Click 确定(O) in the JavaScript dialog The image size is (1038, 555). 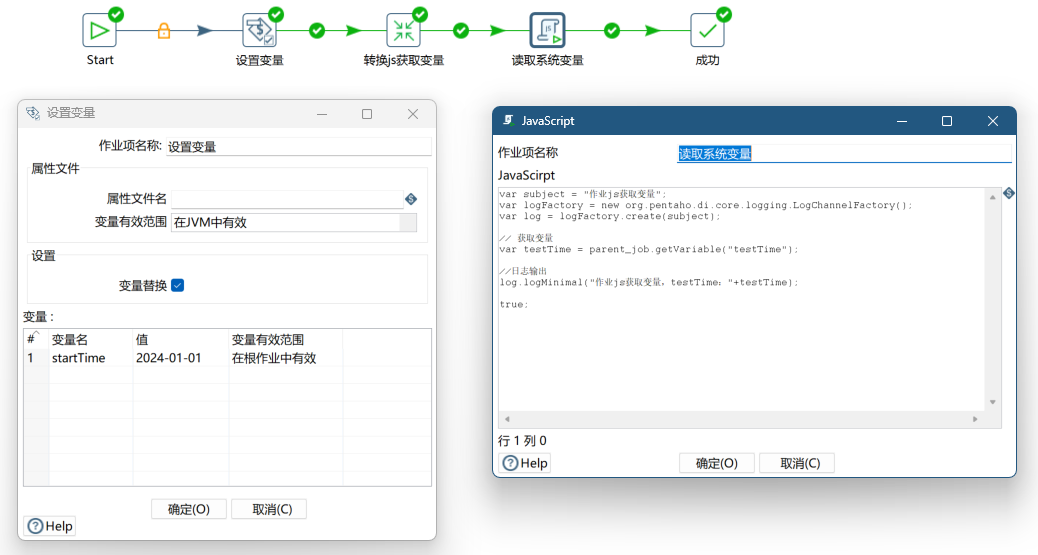pos(716,463)
